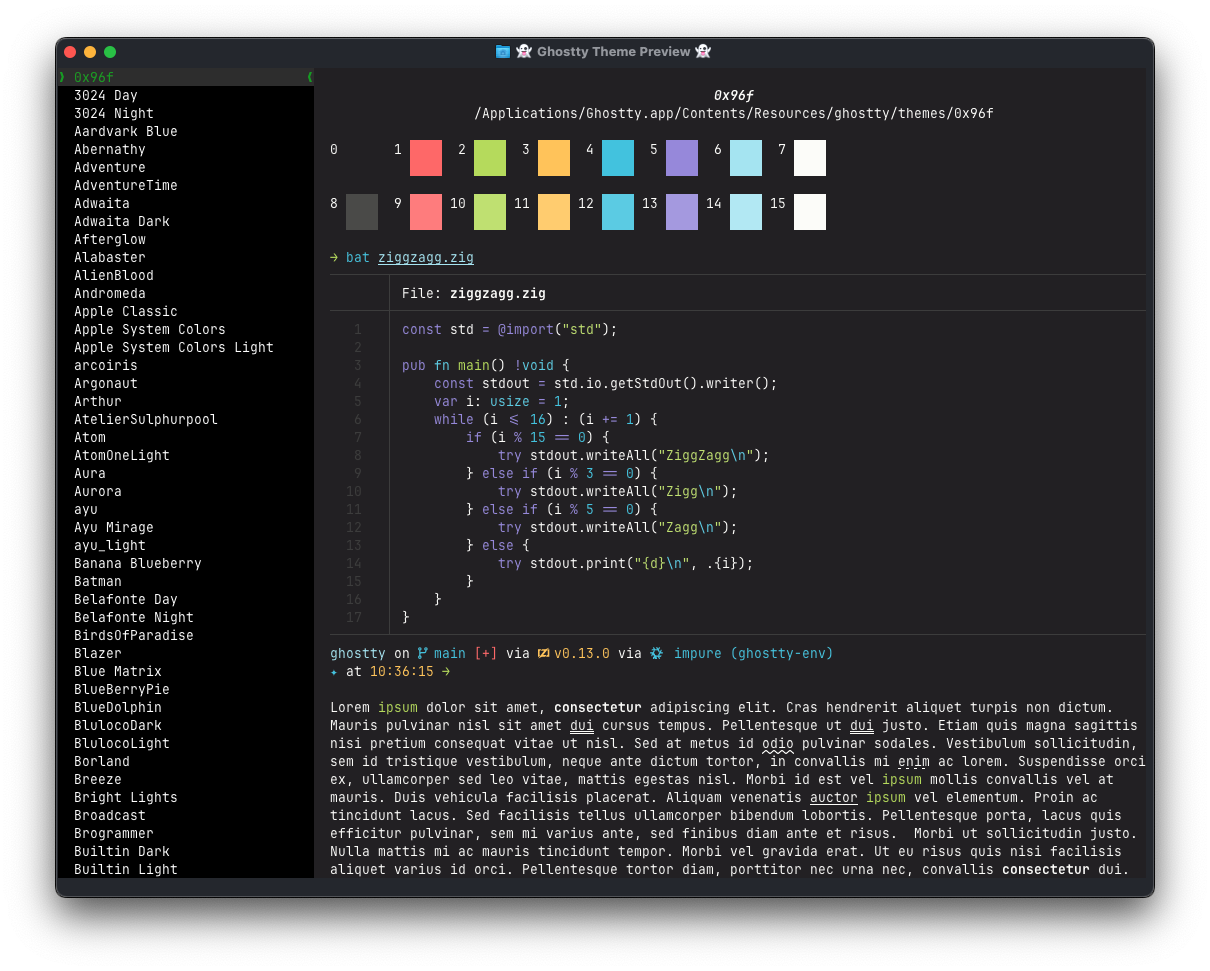The width and height of the screenshot is (1210, 971).
Task: Pick the AdventureTime theme
Action: [x=126, y=186]
